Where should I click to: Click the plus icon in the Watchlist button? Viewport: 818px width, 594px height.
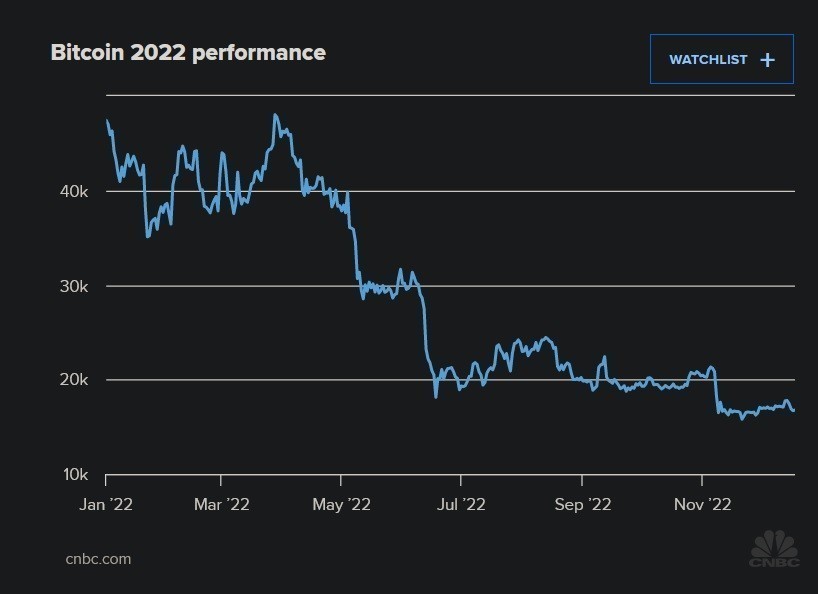pyautogui.click(x=767, y=60)
